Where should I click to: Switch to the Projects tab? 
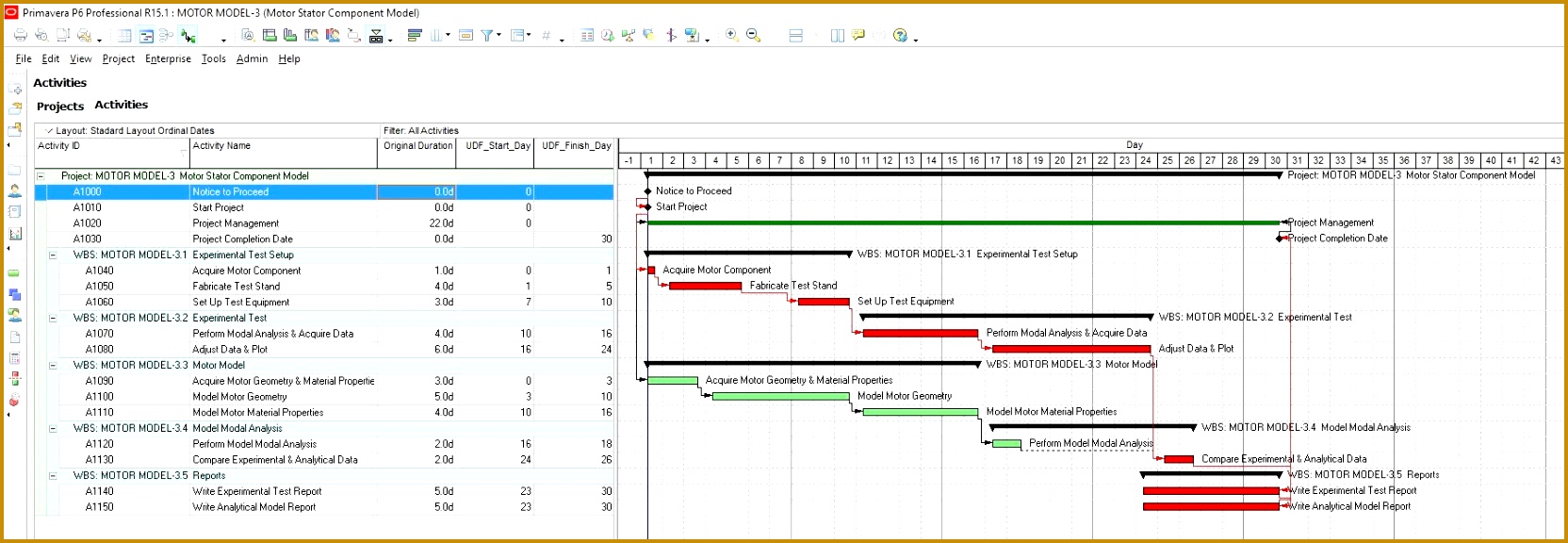click(60, 107)
